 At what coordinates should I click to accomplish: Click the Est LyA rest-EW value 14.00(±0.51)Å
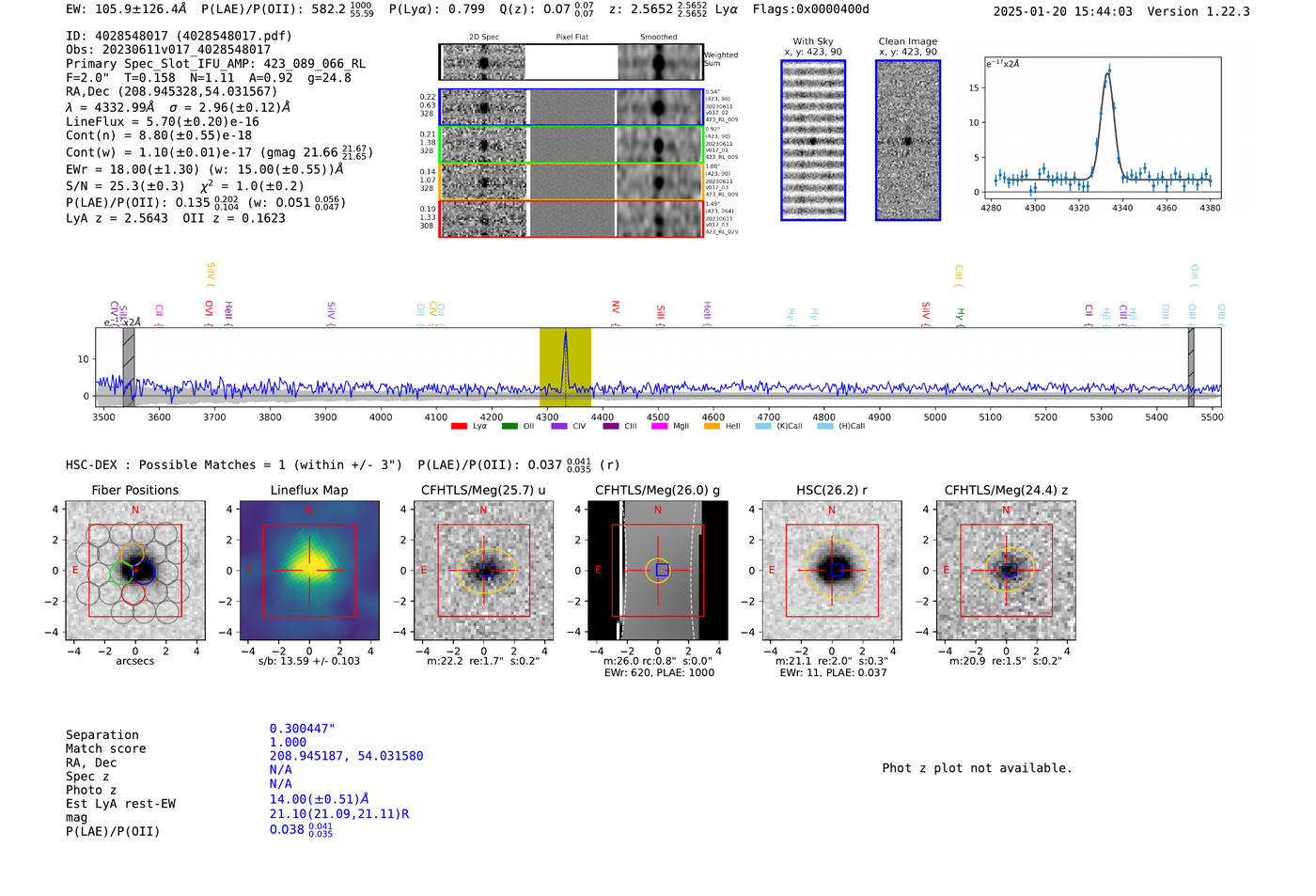[320, 799]
